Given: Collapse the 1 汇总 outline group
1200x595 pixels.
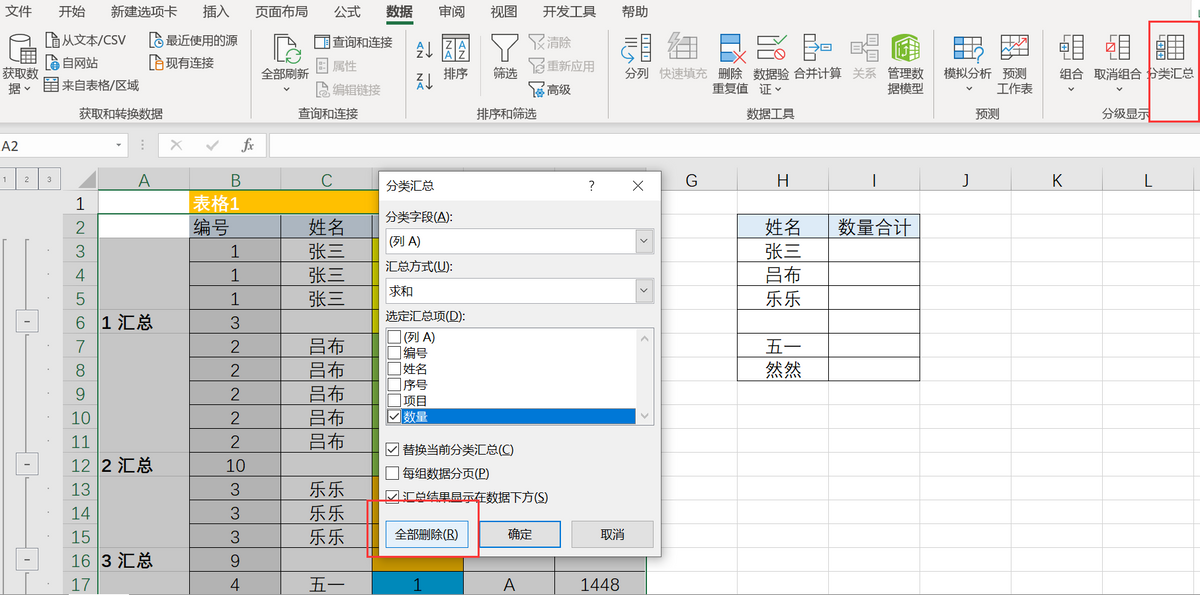Looking at the screenshot, I should 27,321.
